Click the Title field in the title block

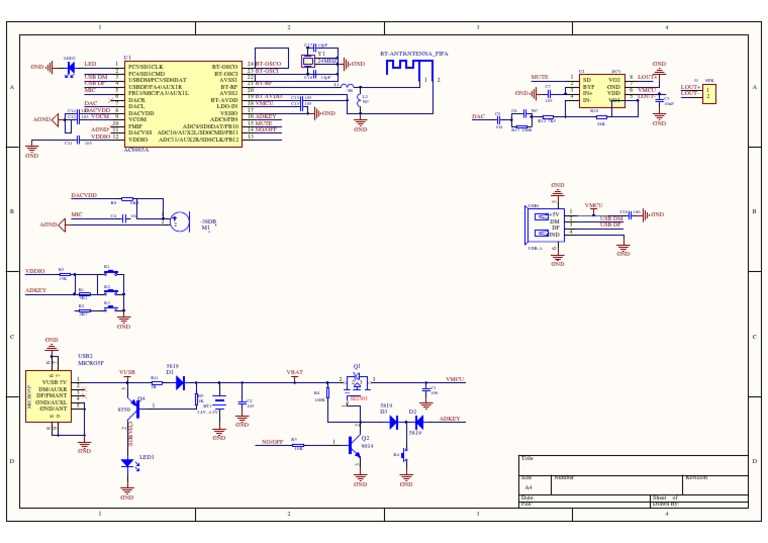[633, 466]
